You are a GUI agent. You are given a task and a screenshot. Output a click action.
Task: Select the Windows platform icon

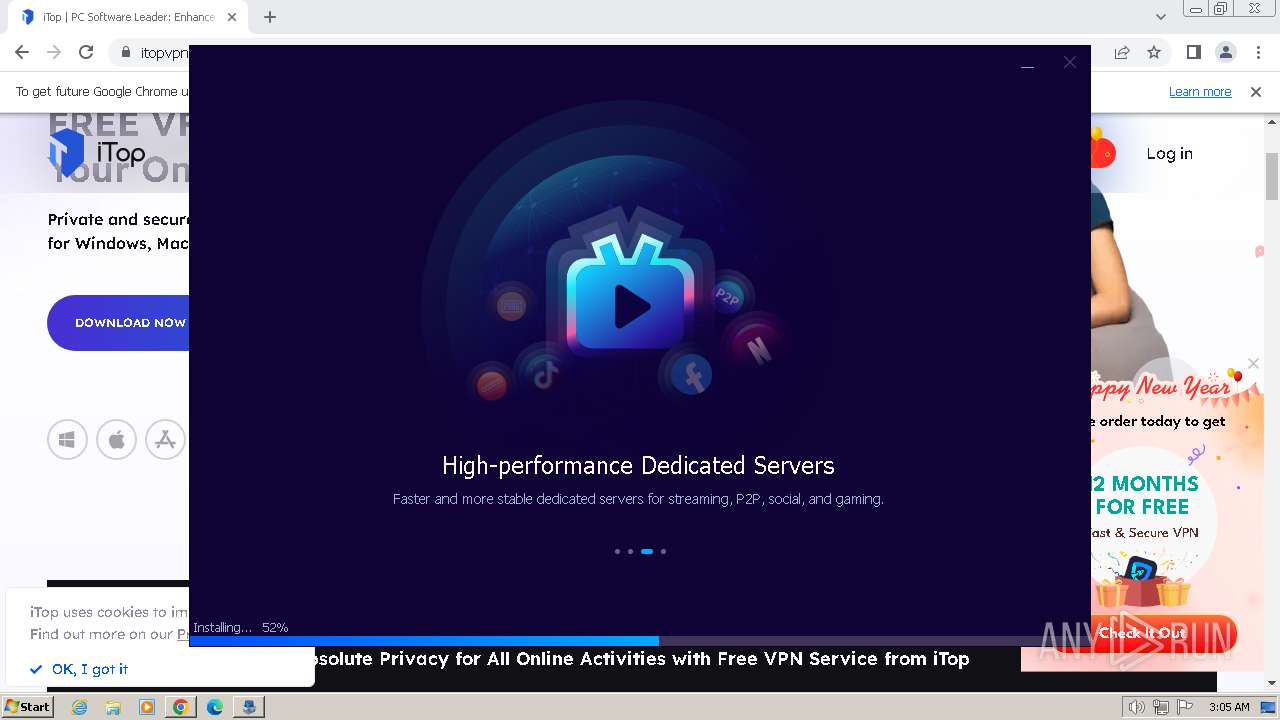point(67,440)
